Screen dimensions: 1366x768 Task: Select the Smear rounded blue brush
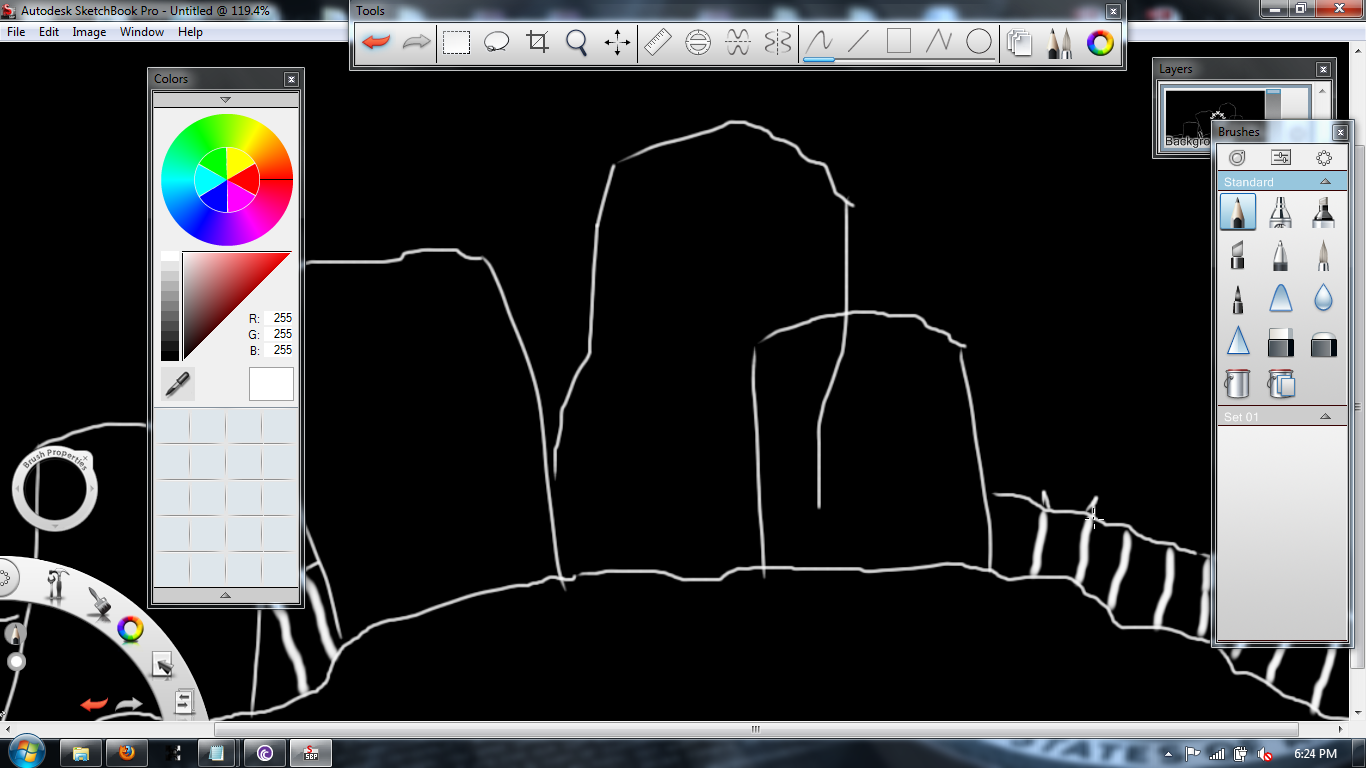click(x=1280, y=298)
